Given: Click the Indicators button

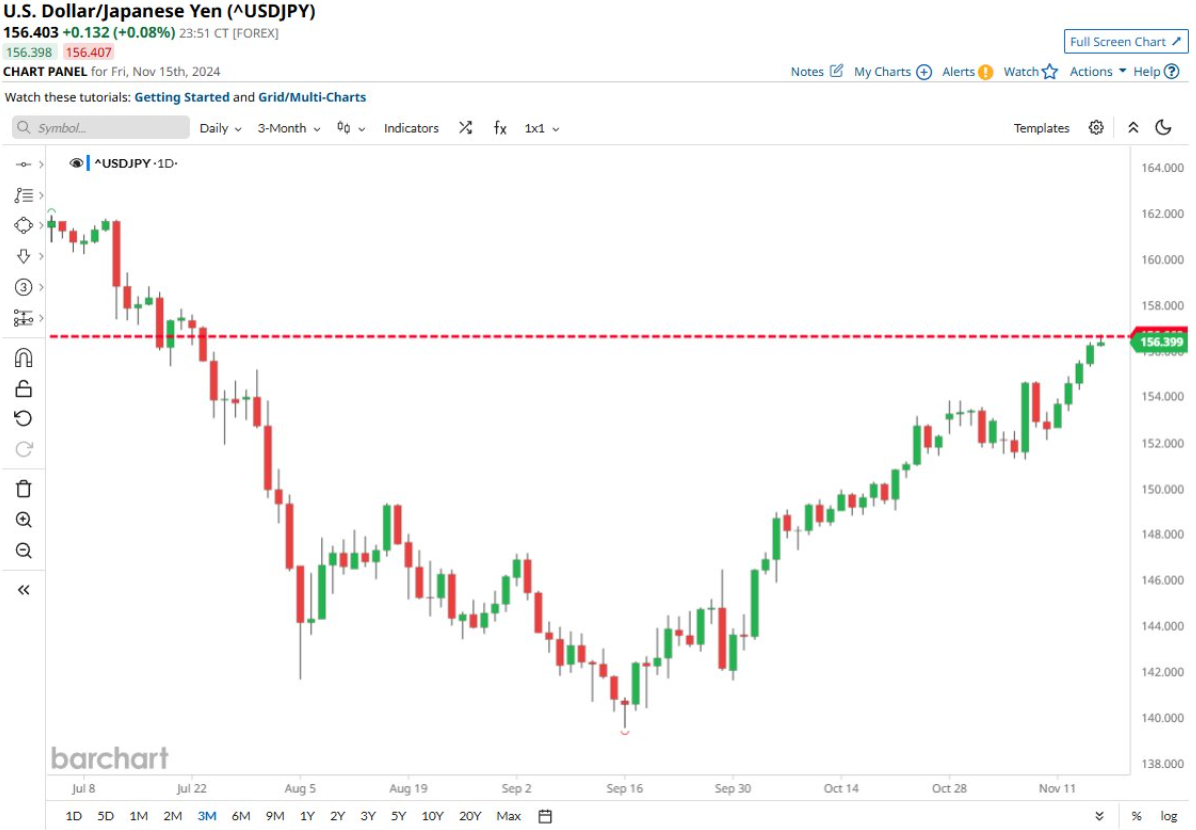Looking at the screenshot, I should pos(411,128).
